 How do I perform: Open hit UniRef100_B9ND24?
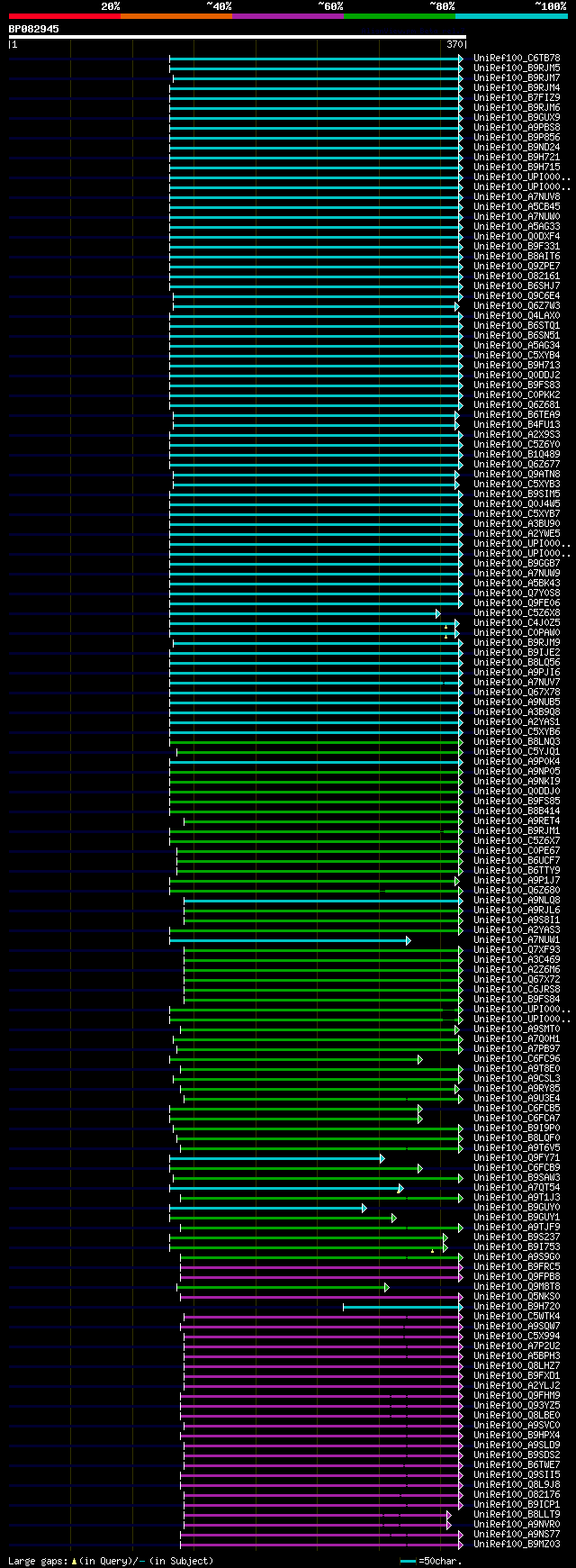click(x=517, y=148)
